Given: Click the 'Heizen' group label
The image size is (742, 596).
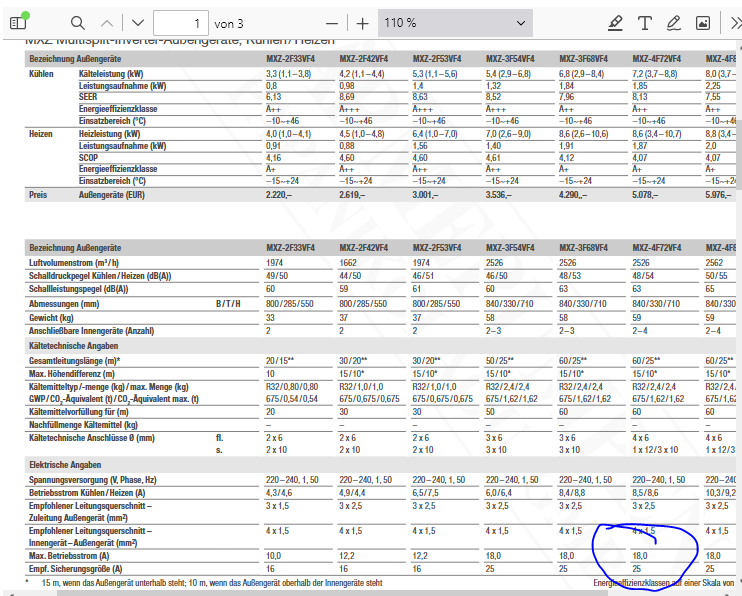Looking at the screenshot, I should (41, 134).
